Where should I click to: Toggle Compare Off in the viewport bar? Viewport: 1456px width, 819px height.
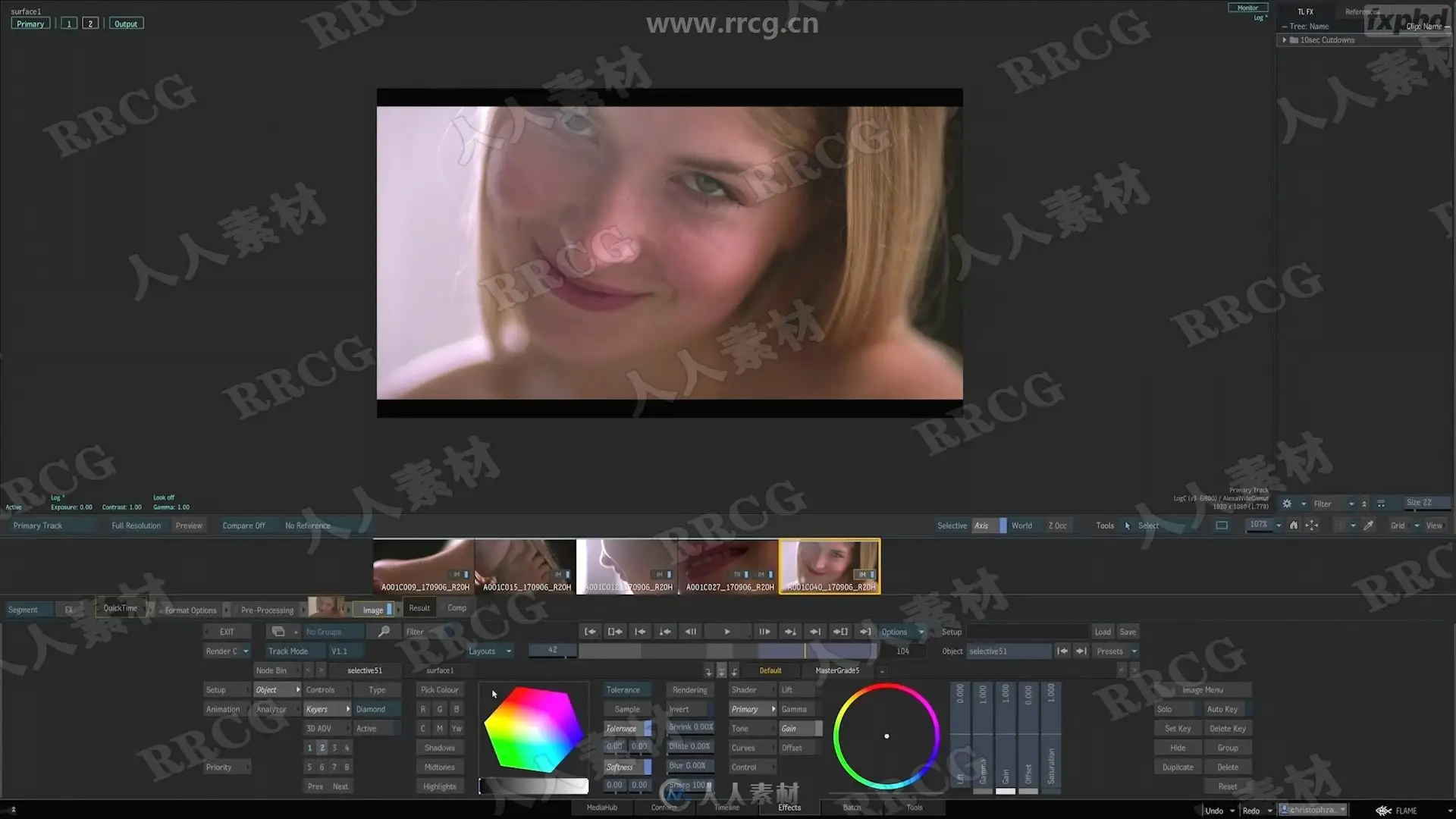pyautogui.click(x=243, y=526)
